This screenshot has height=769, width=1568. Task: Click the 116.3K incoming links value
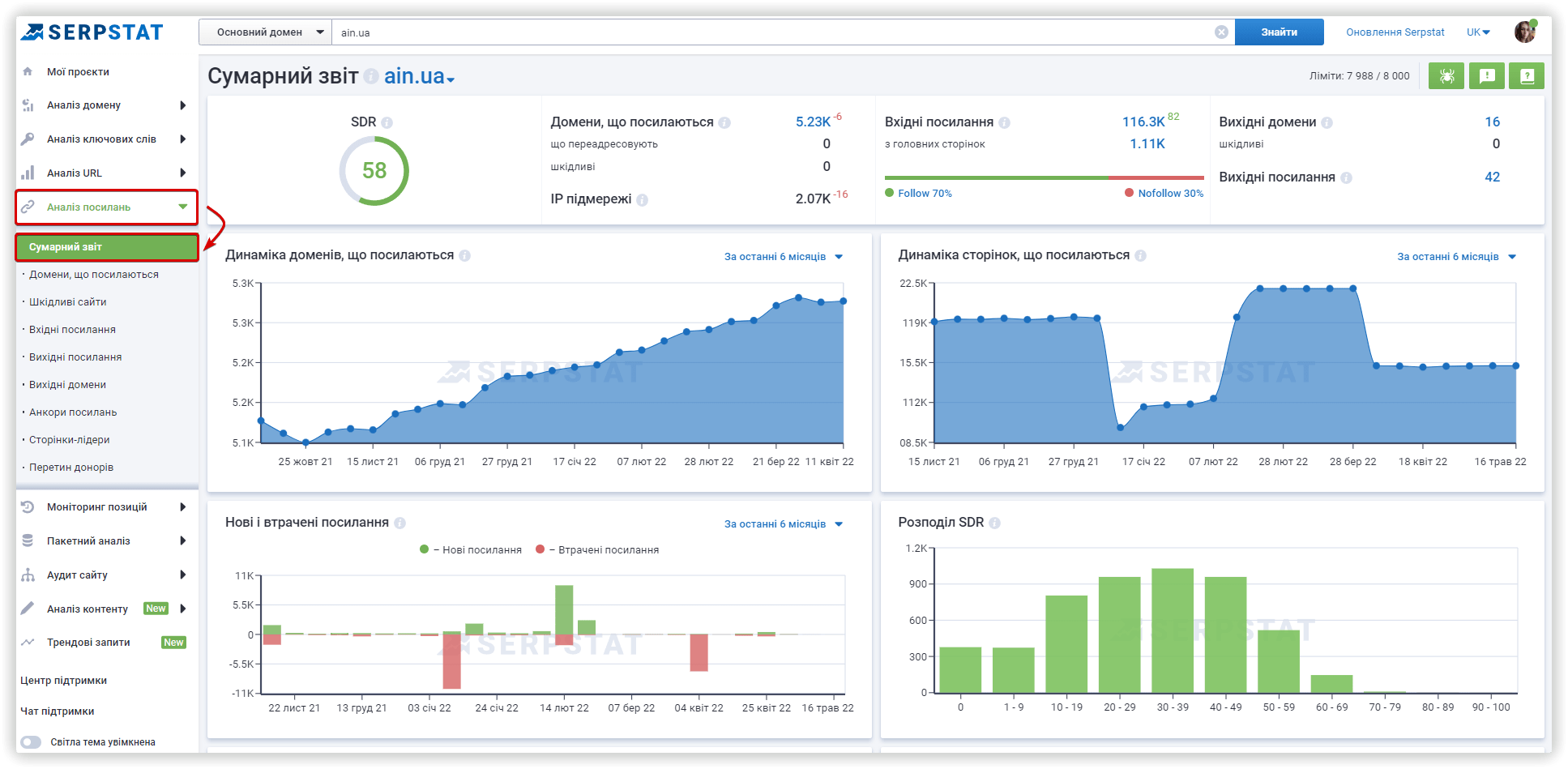pos(1143,122)
